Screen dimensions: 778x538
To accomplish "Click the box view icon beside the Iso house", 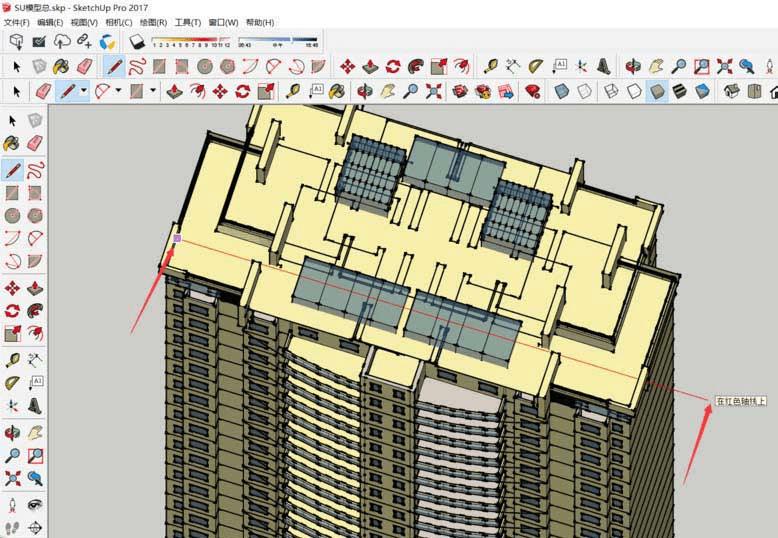I will click(x=754, y=91).
